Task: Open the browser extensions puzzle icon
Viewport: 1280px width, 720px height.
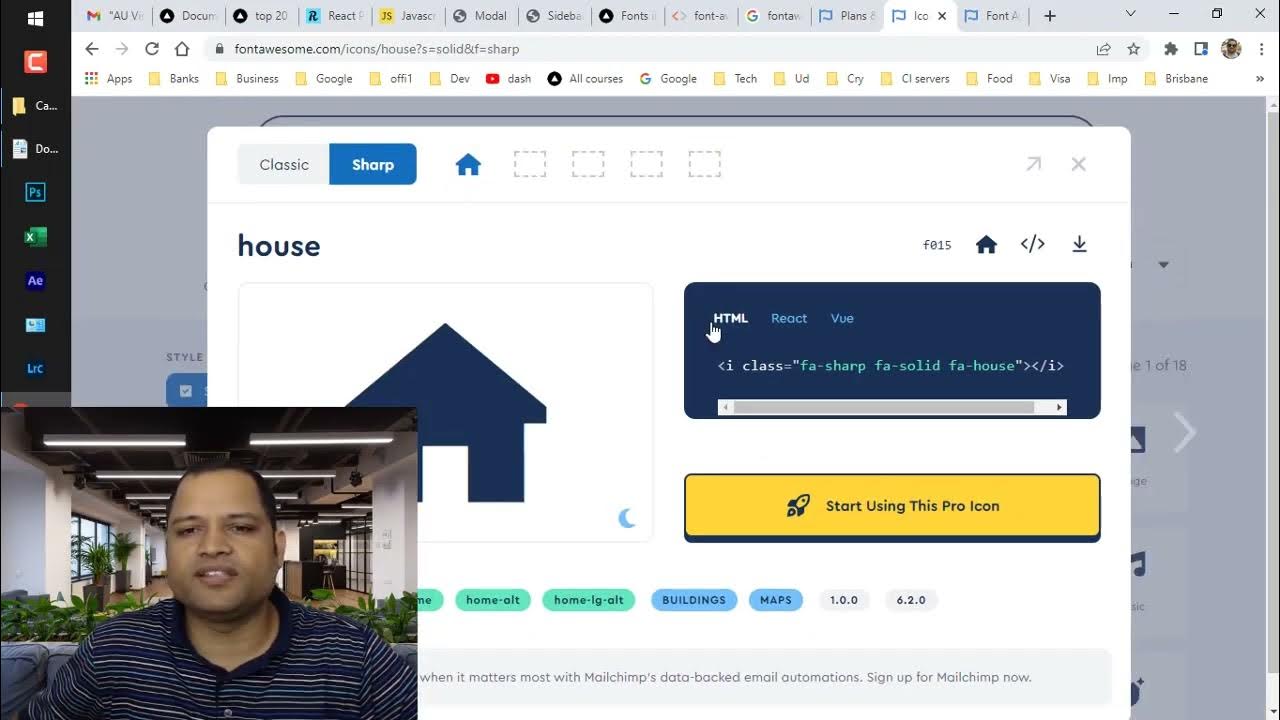Action: point(1171,48)
